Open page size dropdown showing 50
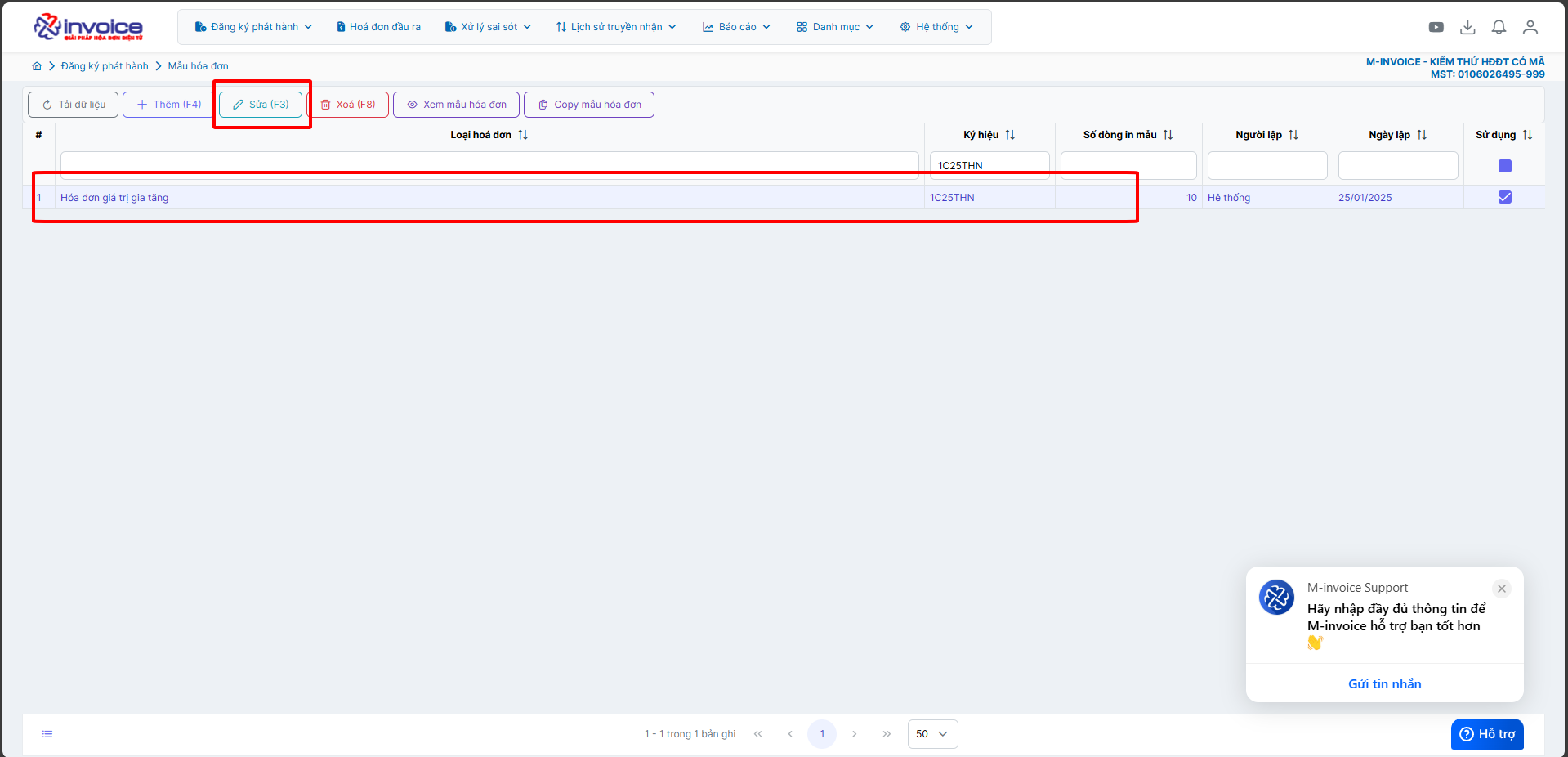Image resolution: width=1568 pixels, height=757 pixels. click(x=932, y=734)
